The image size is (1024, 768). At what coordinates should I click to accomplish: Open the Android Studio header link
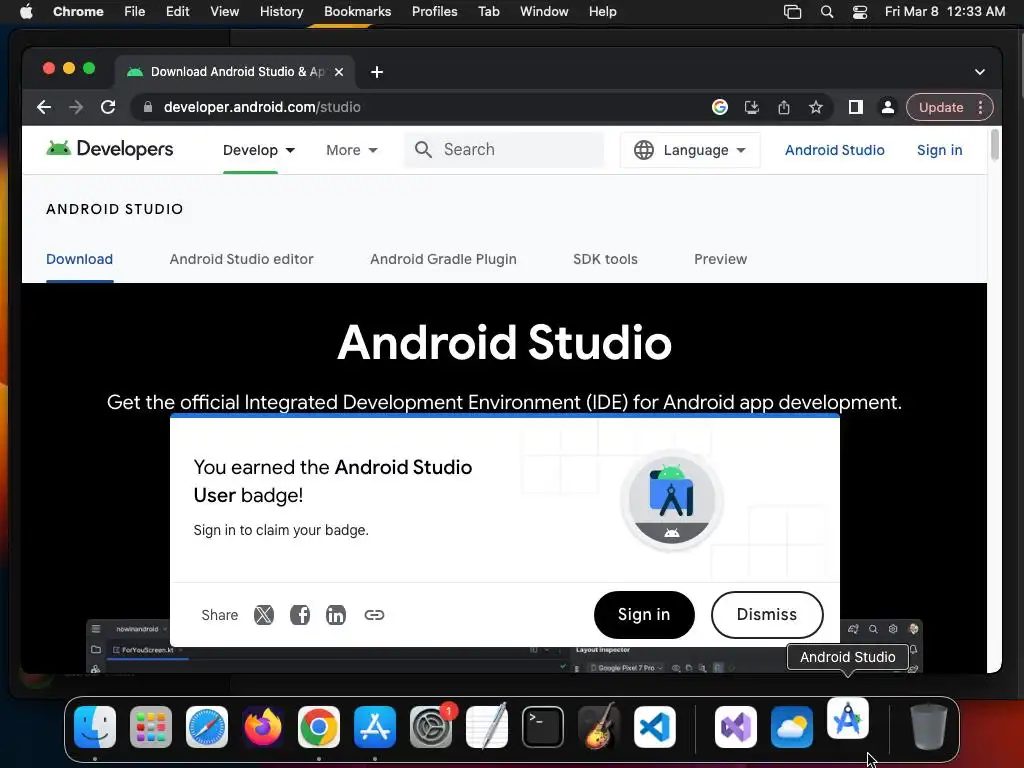tap(835, 150)
